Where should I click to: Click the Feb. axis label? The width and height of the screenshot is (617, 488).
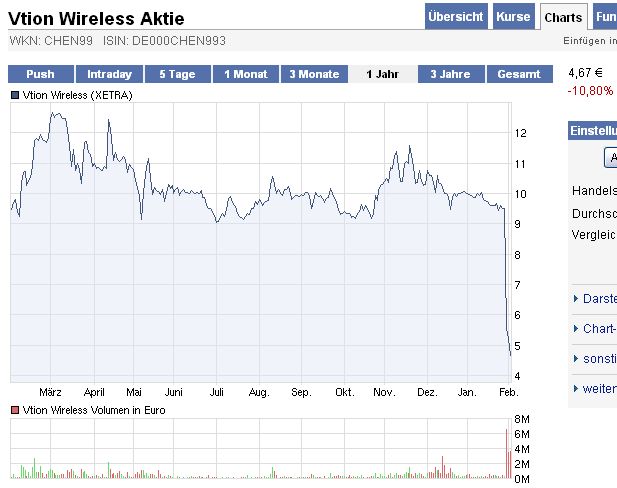pos(509,392)
